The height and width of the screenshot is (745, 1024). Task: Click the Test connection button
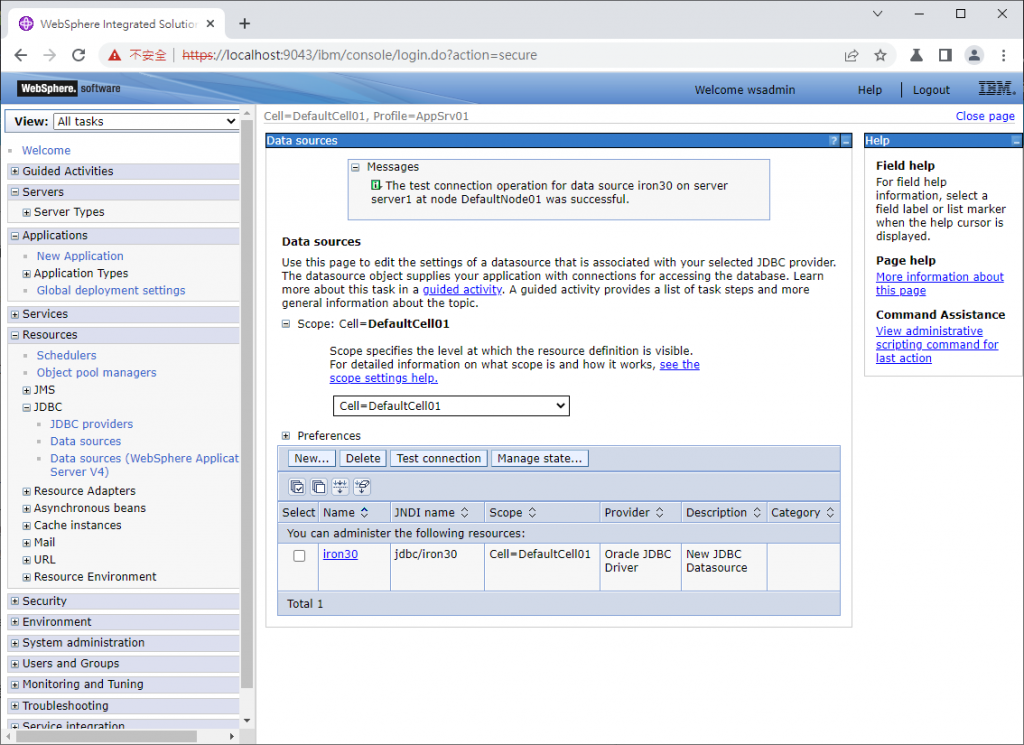pos(439,458)
